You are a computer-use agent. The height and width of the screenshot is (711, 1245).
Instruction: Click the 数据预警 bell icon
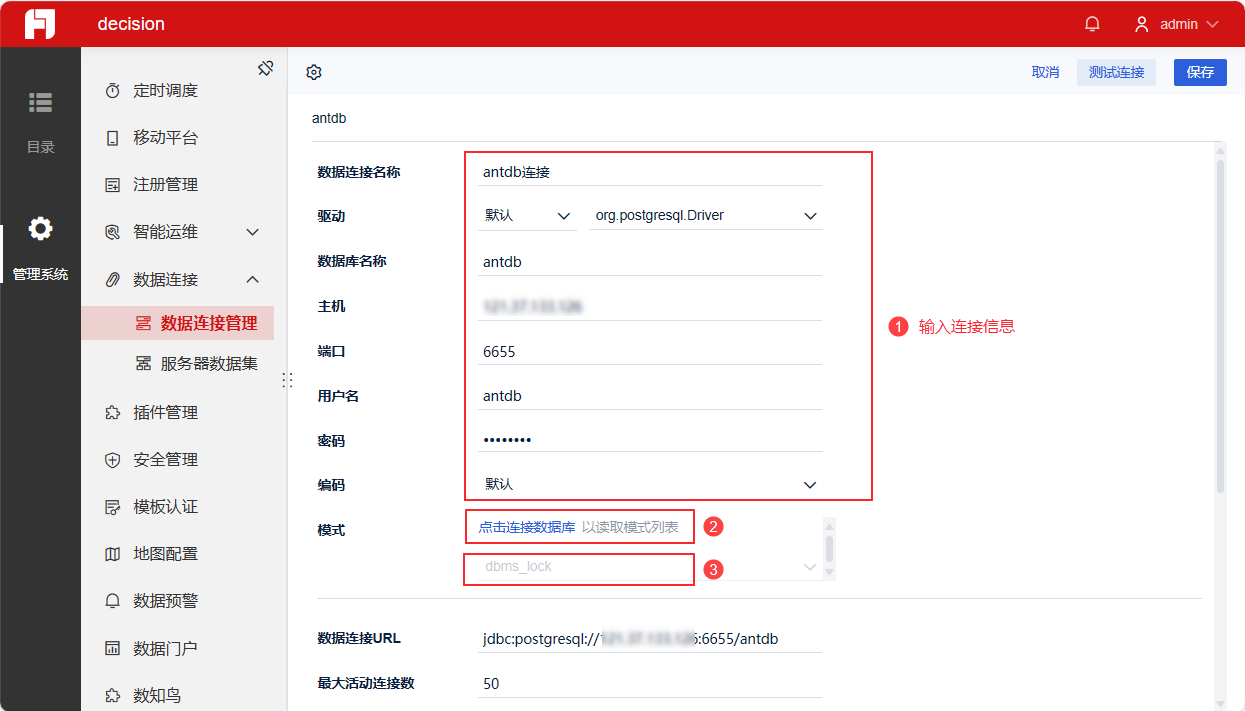pyautogui.click(x=113, y=601)
